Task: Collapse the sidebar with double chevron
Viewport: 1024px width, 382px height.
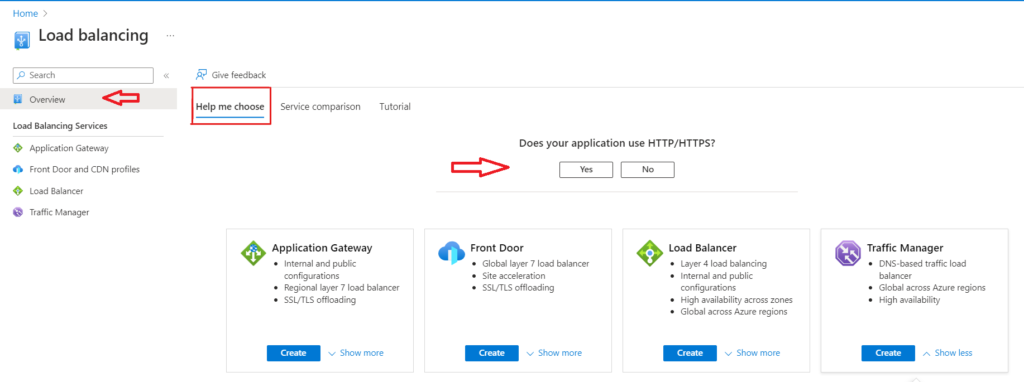Action: pos(166,76)
